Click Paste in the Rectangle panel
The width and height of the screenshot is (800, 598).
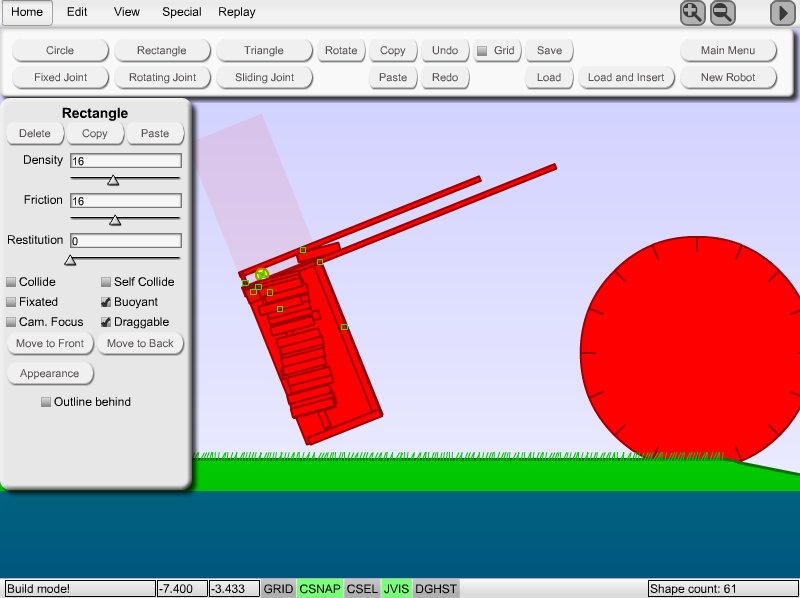tap(155, 134)
